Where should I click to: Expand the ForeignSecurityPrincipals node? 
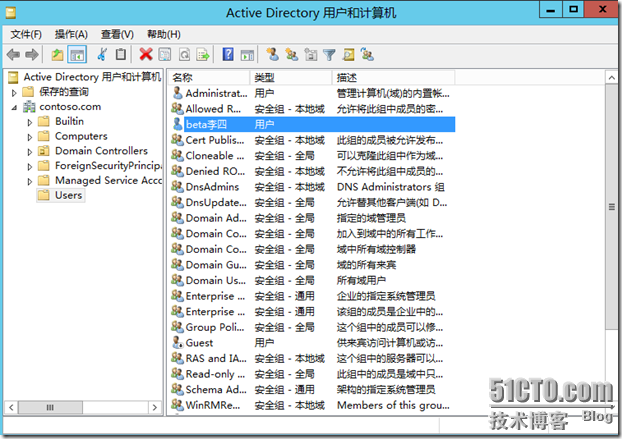coord(29,167)
